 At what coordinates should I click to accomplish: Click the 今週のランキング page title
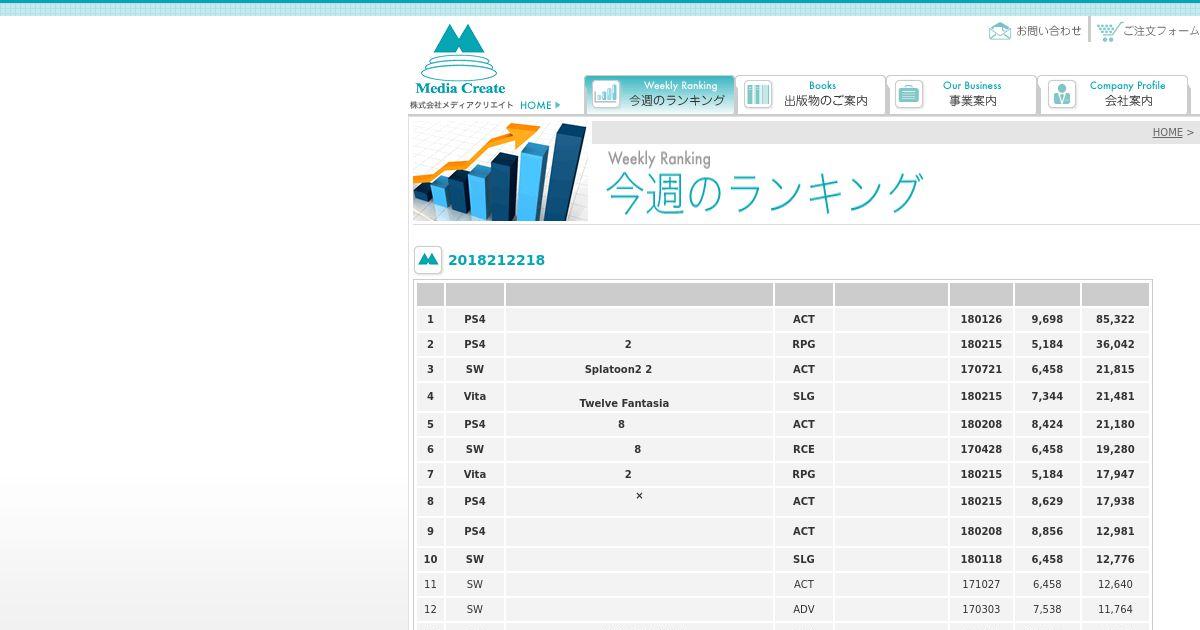pos(763,193)
